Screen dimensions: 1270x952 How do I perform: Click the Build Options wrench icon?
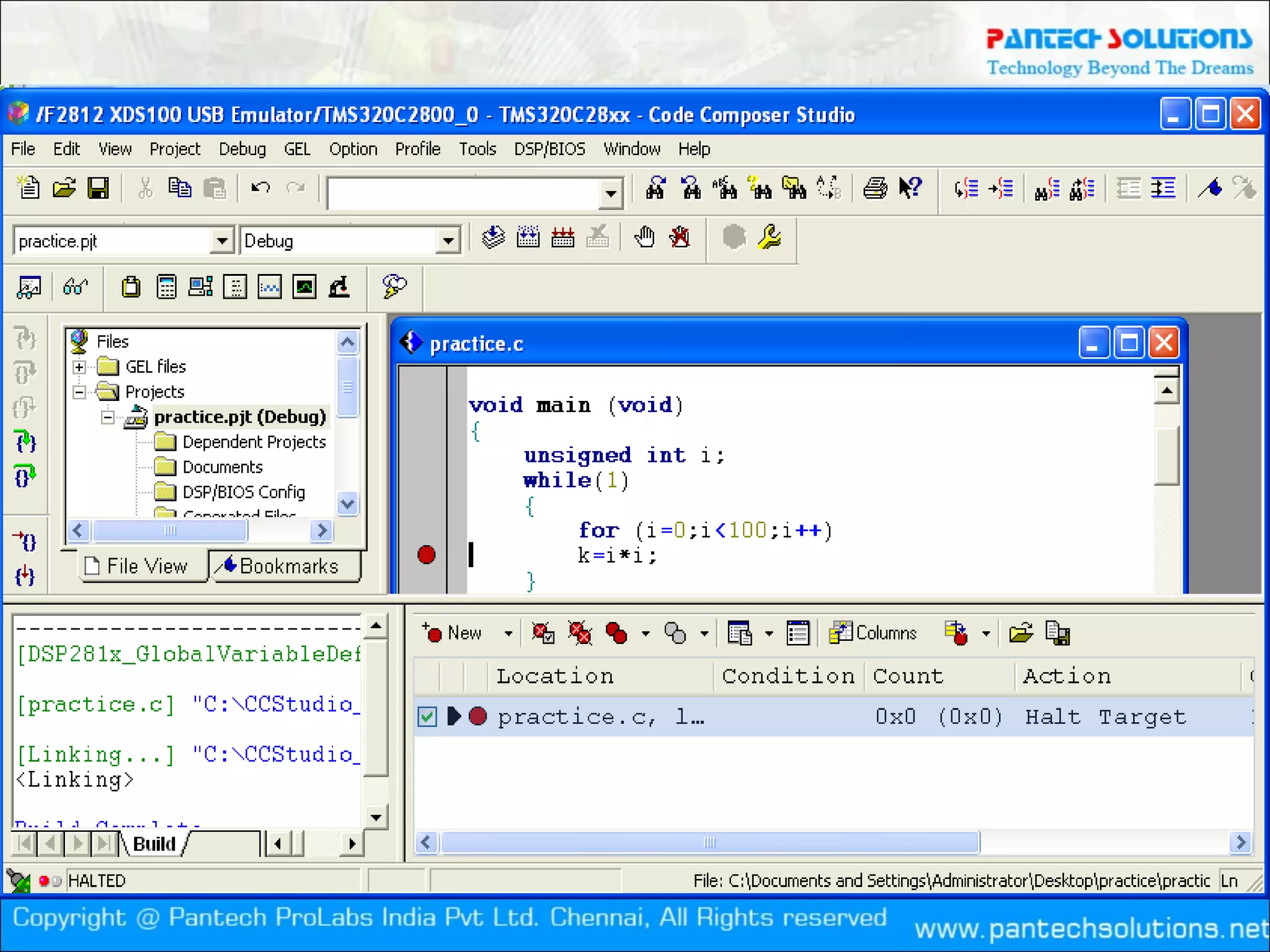click(770, 237)
